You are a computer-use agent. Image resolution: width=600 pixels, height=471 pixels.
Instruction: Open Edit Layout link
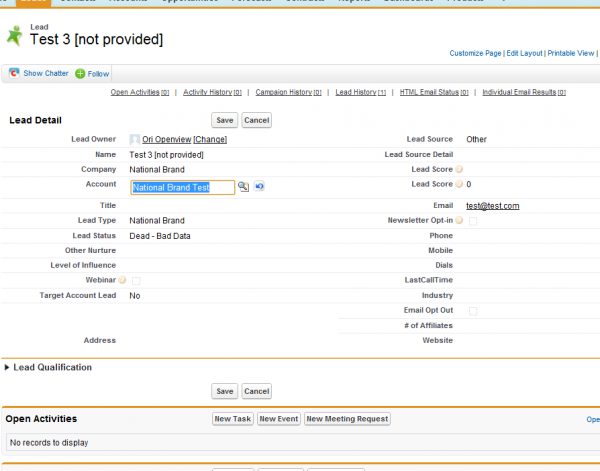click(524, 53)
